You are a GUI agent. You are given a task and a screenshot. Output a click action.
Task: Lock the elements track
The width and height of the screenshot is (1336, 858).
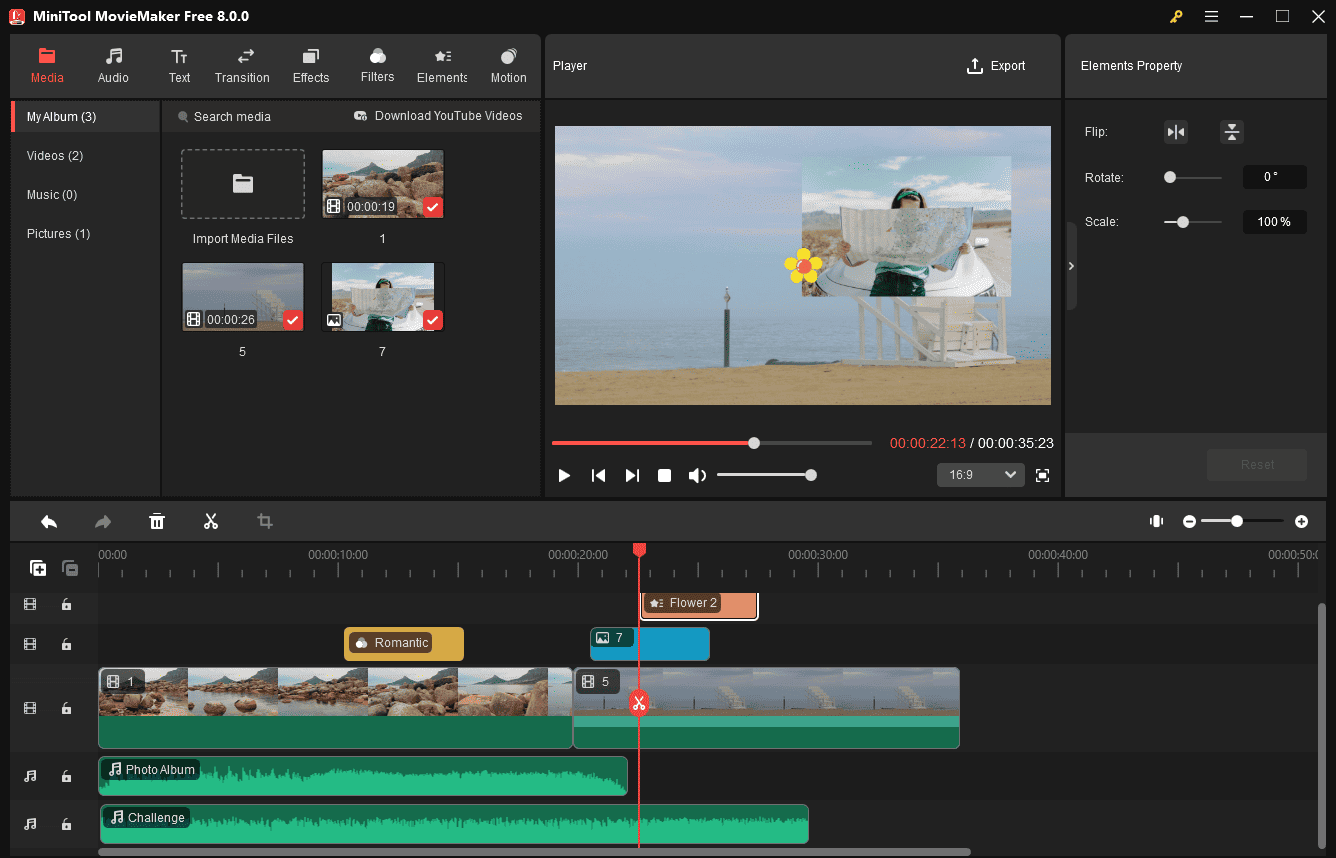pyautogui.click(x=66, y=604)
